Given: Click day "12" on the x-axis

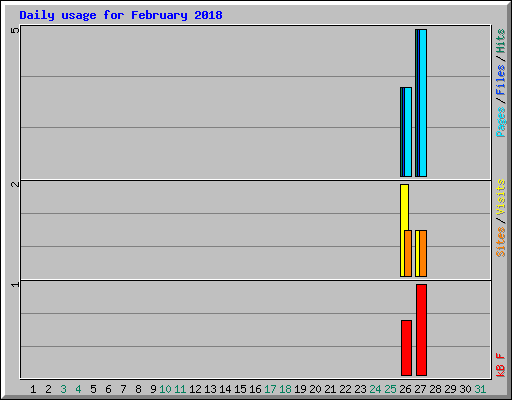Looking at the screenshot, I should [195, 389].
